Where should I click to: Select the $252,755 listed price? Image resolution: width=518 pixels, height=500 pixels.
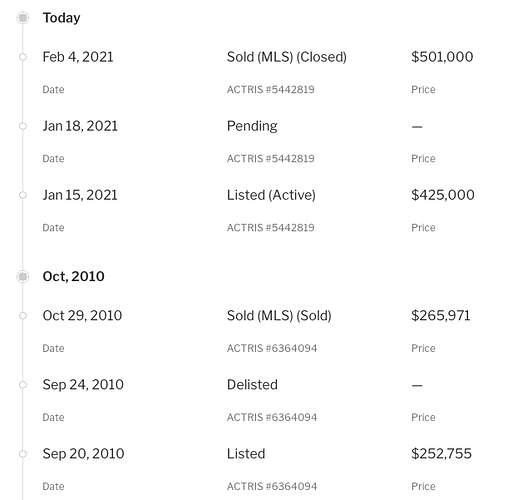pyautogui.click(x=441, y=454)
